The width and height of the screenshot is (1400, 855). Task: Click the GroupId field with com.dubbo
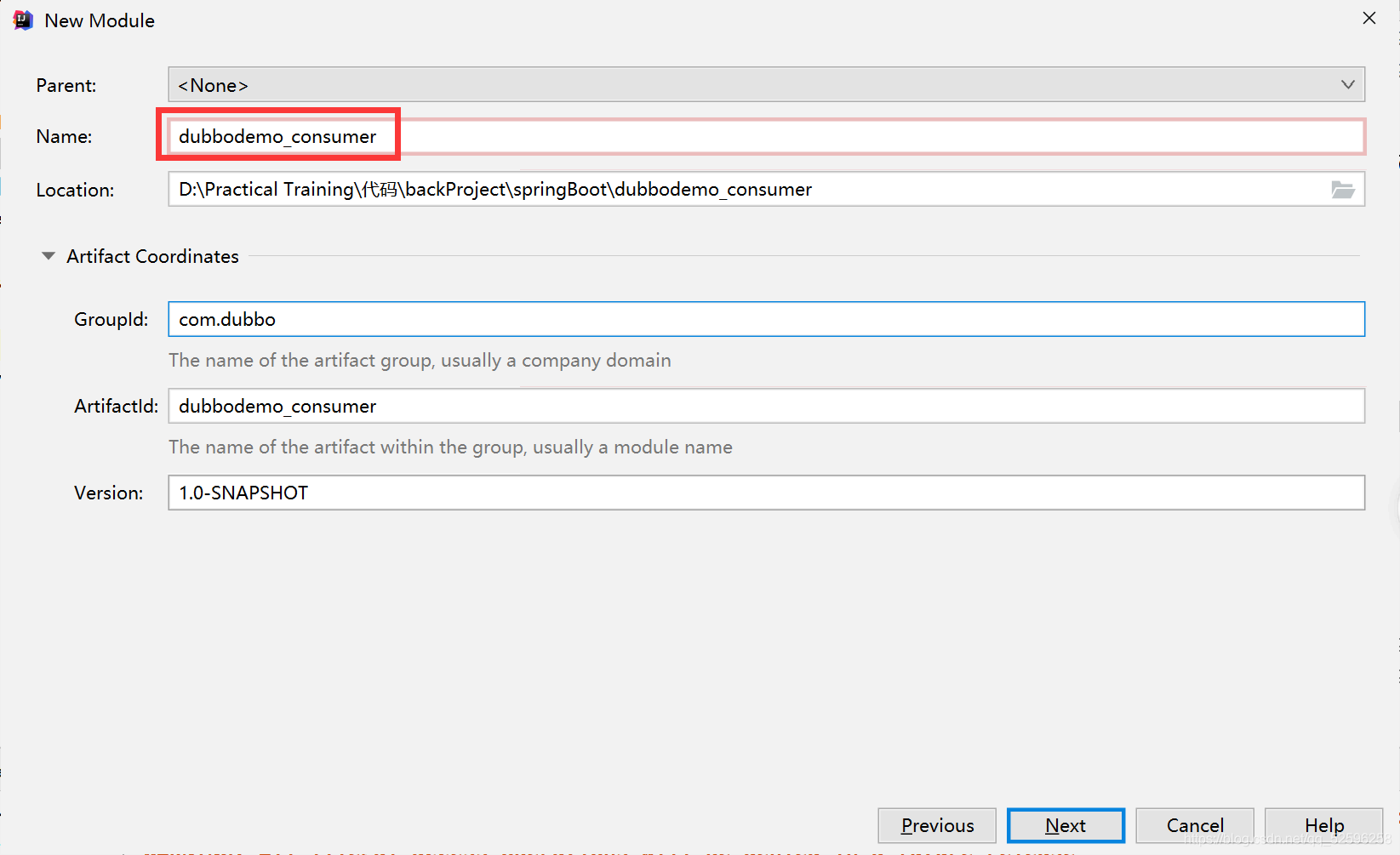(766, 319)
